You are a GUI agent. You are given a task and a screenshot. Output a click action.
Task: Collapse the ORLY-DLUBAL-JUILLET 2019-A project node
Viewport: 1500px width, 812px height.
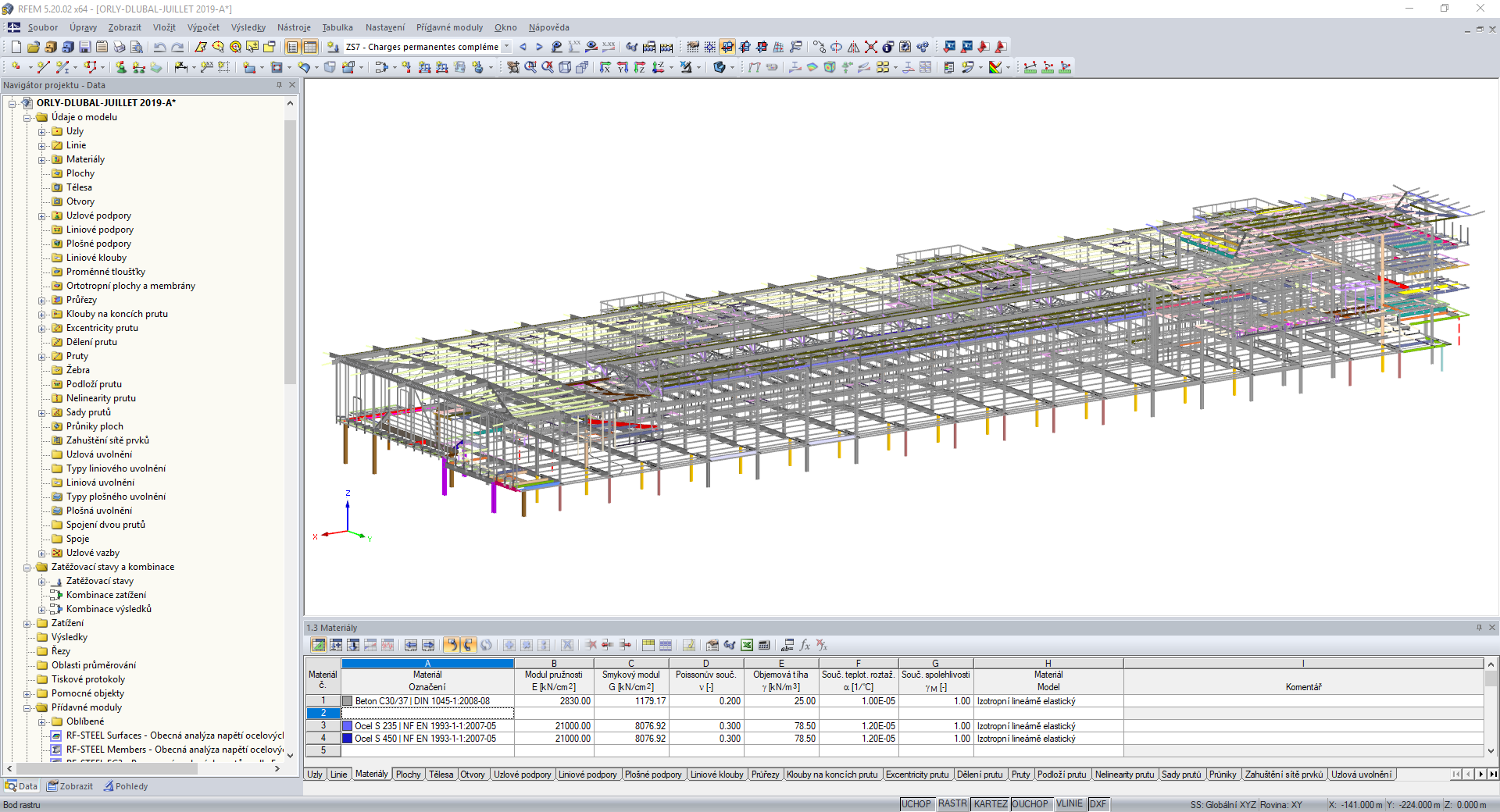pos(10,102)
